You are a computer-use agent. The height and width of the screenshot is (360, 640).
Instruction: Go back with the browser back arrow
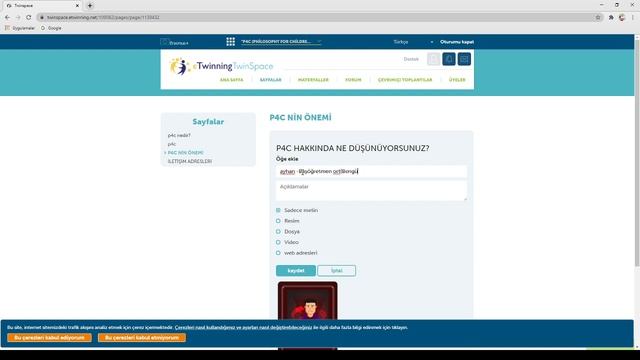tap(7, 17)
